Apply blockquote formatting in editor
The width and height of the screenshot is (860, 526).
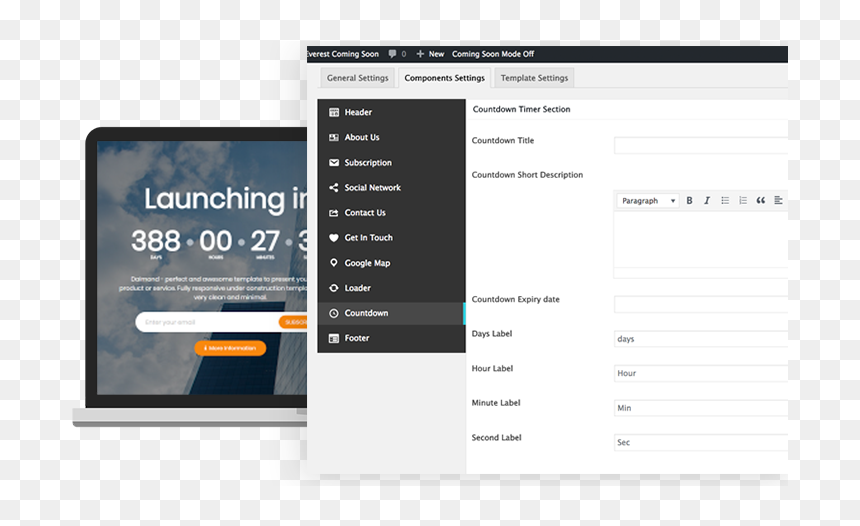click(761, 201)
